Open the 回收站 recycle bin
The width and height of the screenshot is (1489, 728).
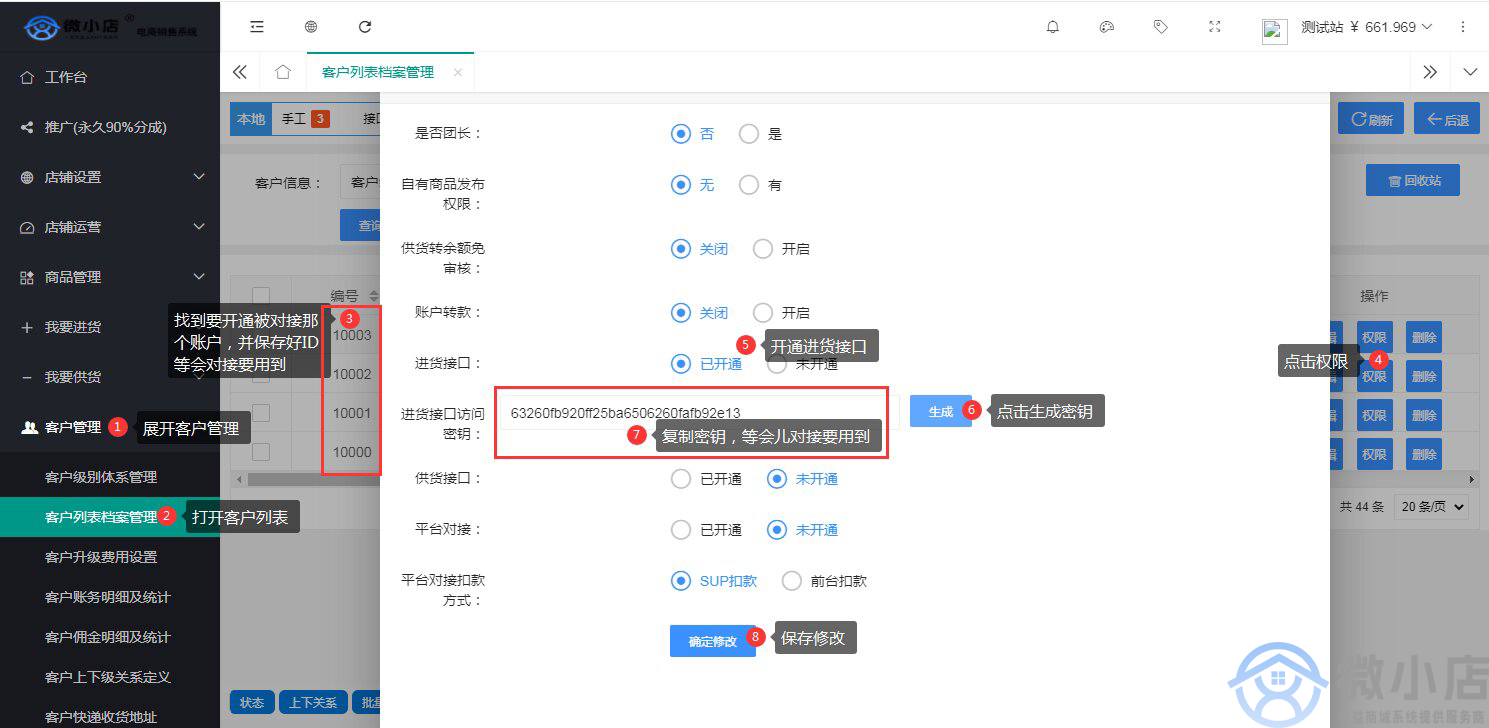[x=1413, y=180]
